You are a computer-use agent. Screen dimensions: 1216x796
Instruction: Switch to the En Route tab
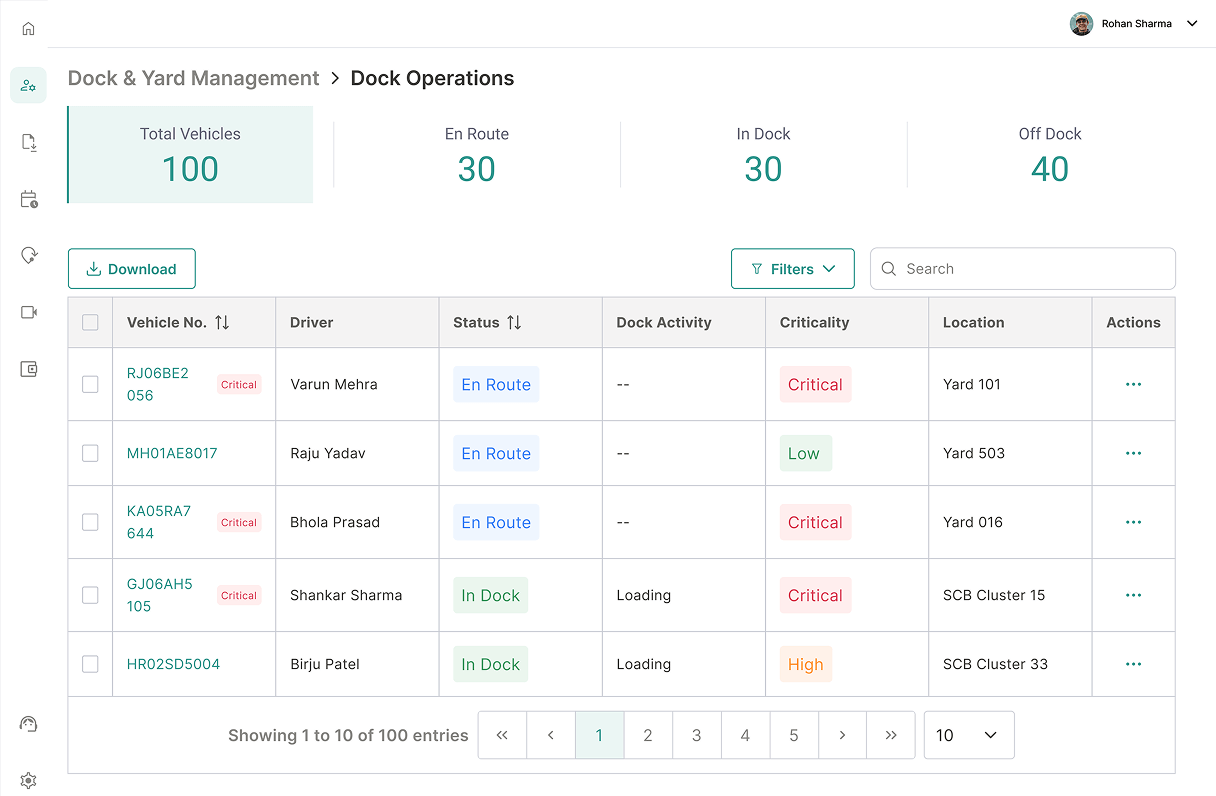tap(477, 152)
